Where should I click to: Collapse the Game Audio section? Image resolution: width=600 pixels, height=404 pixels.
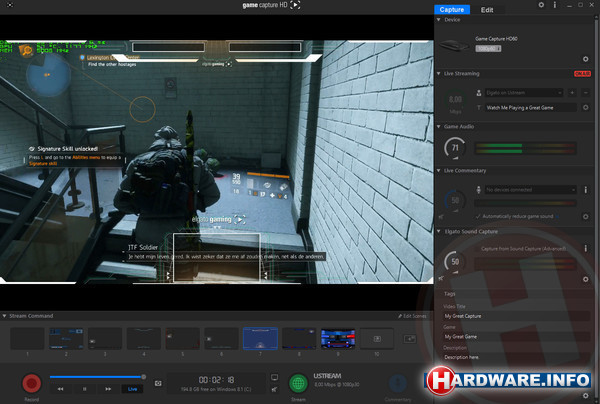point(439,126)
